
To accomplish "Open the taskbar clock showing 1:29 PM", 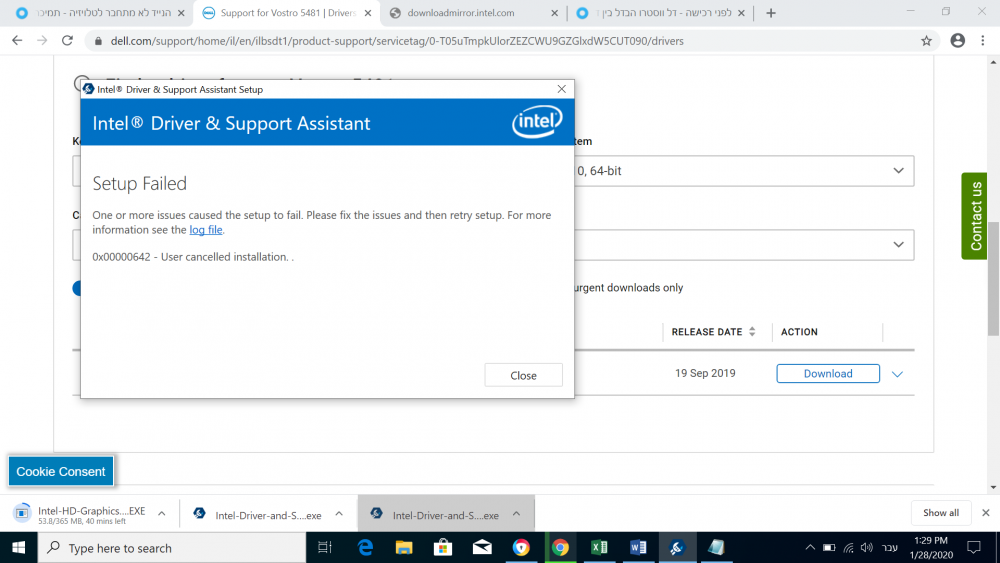I will click(x=931, y=548).
